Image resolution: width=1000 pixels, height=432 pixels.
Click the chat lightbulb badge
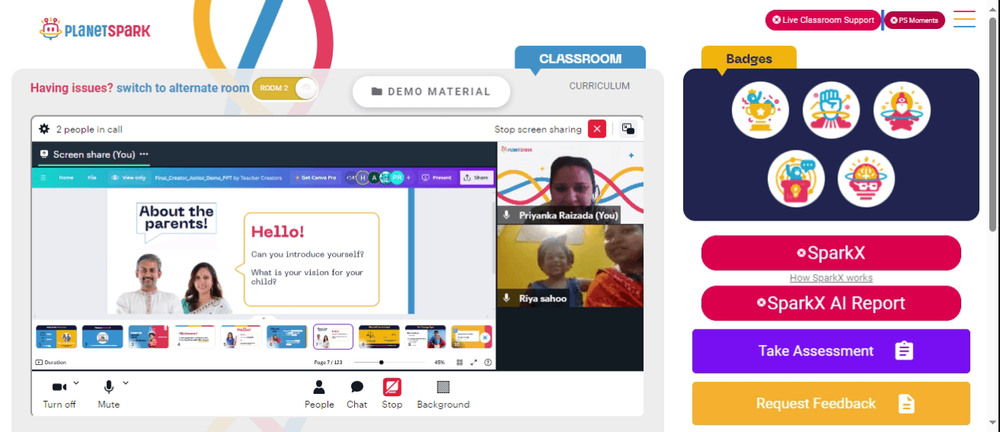pyautogui.click(x=796, y=179)
